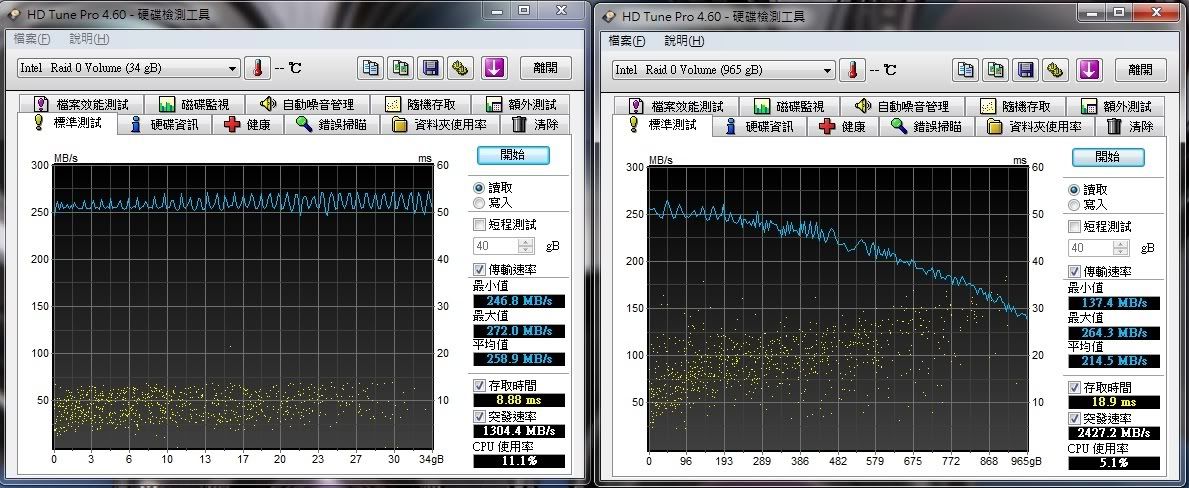This screenshot has width=1189, height=488.
Task: Copy screenshot to clipboard in right window
Action: pos(996,70)
